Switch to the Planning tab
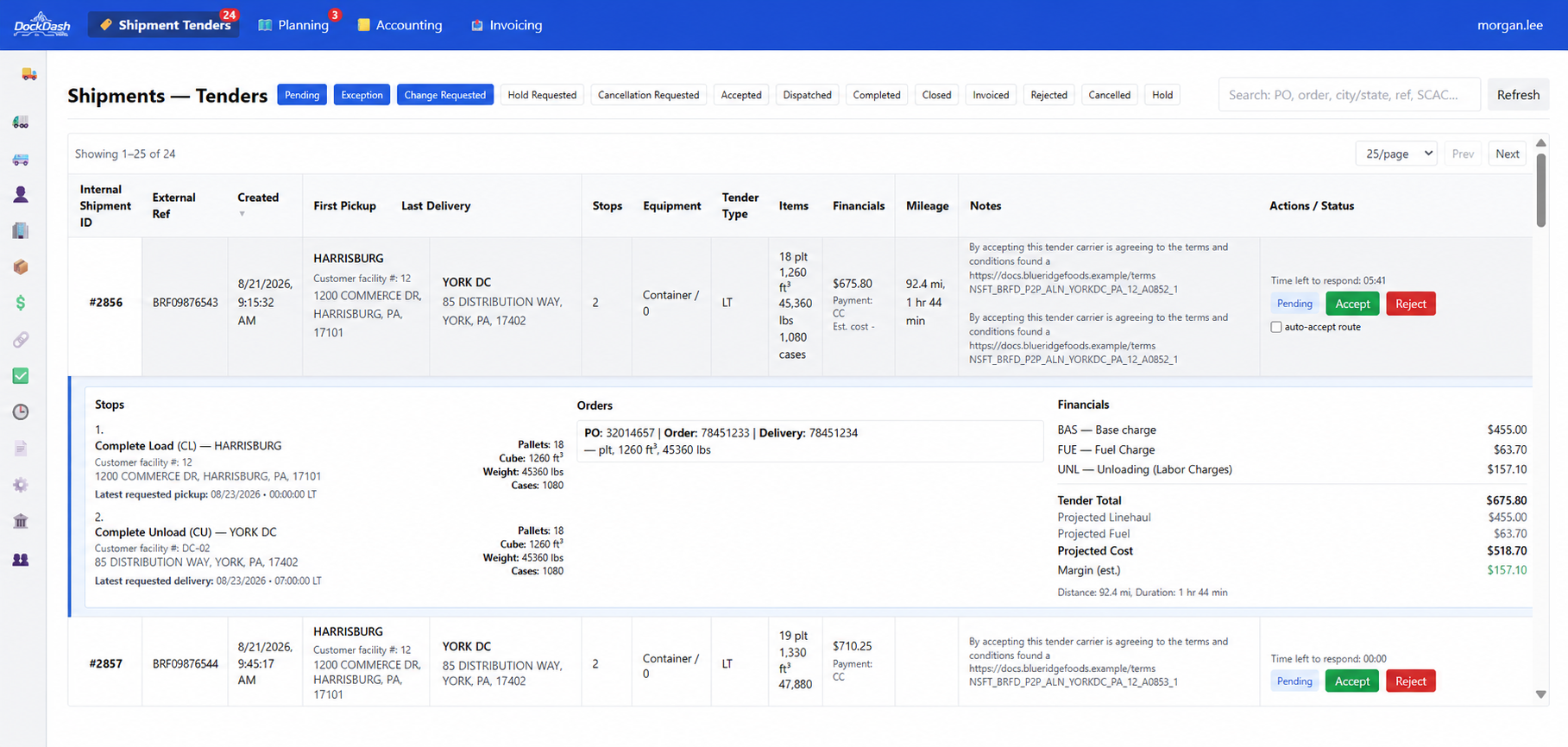1568x747 pixels. [294, 25]
